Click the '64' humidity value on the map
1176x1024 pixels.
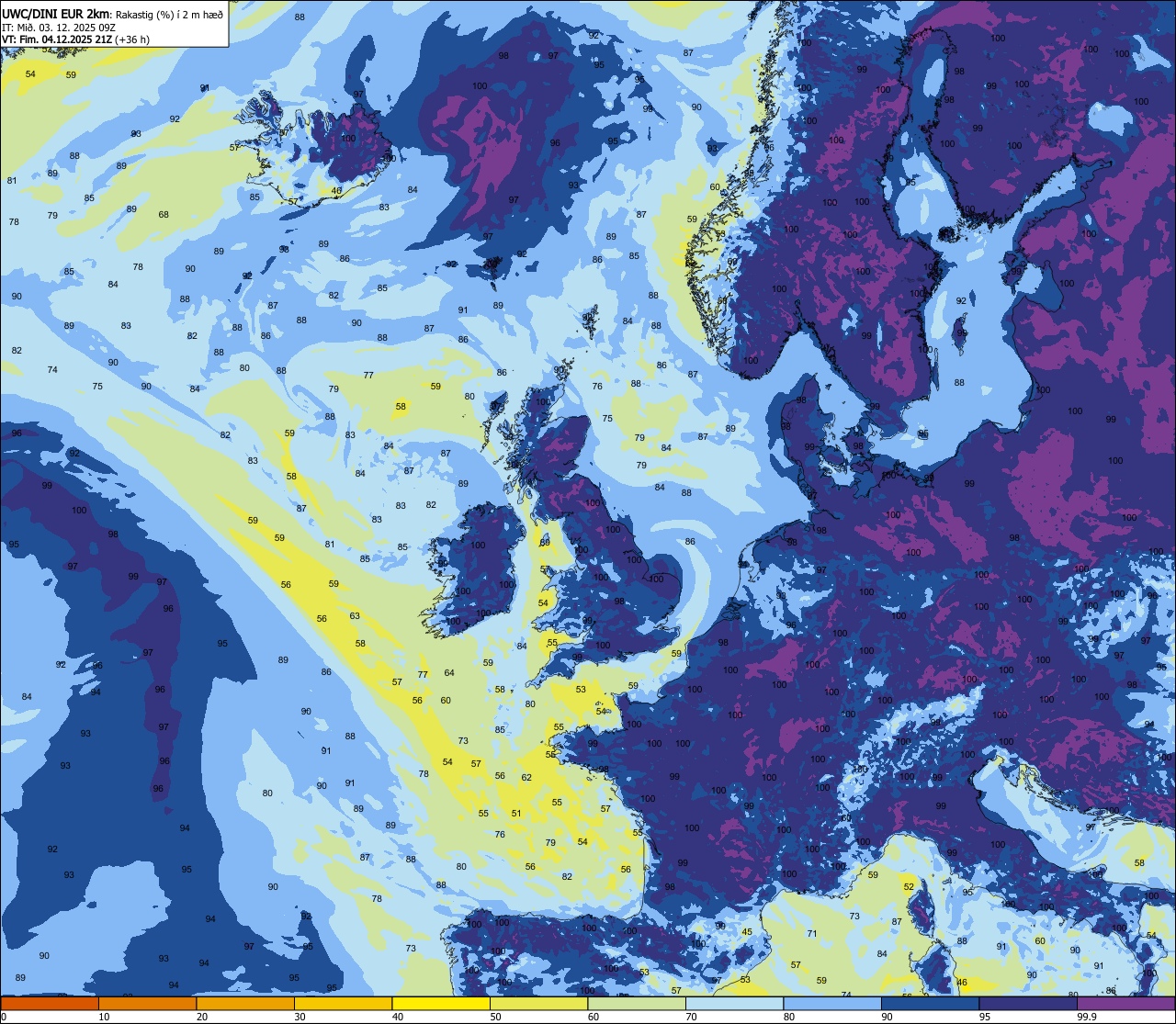click(449, 672)
